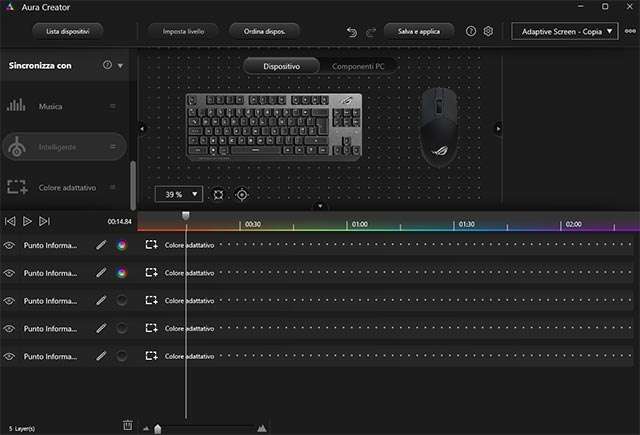Image resolution: width=640 pixels, height=435 pixels.
Task: Open color wheel of first Punto Informa layer
Action: pyautogui.click(x=122, y=245)
